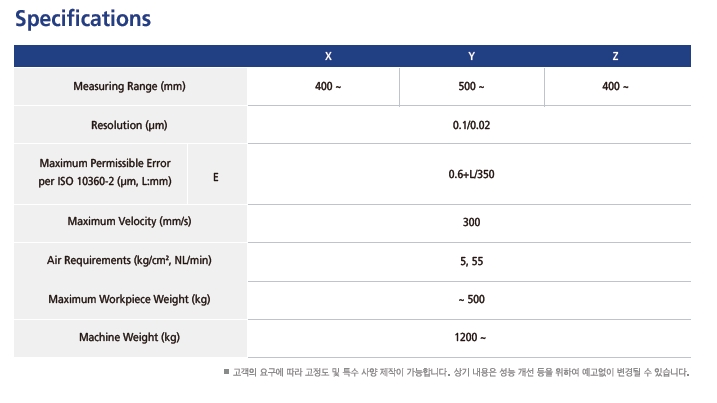Click the 400 ~ value under X column

click(328, 87)
